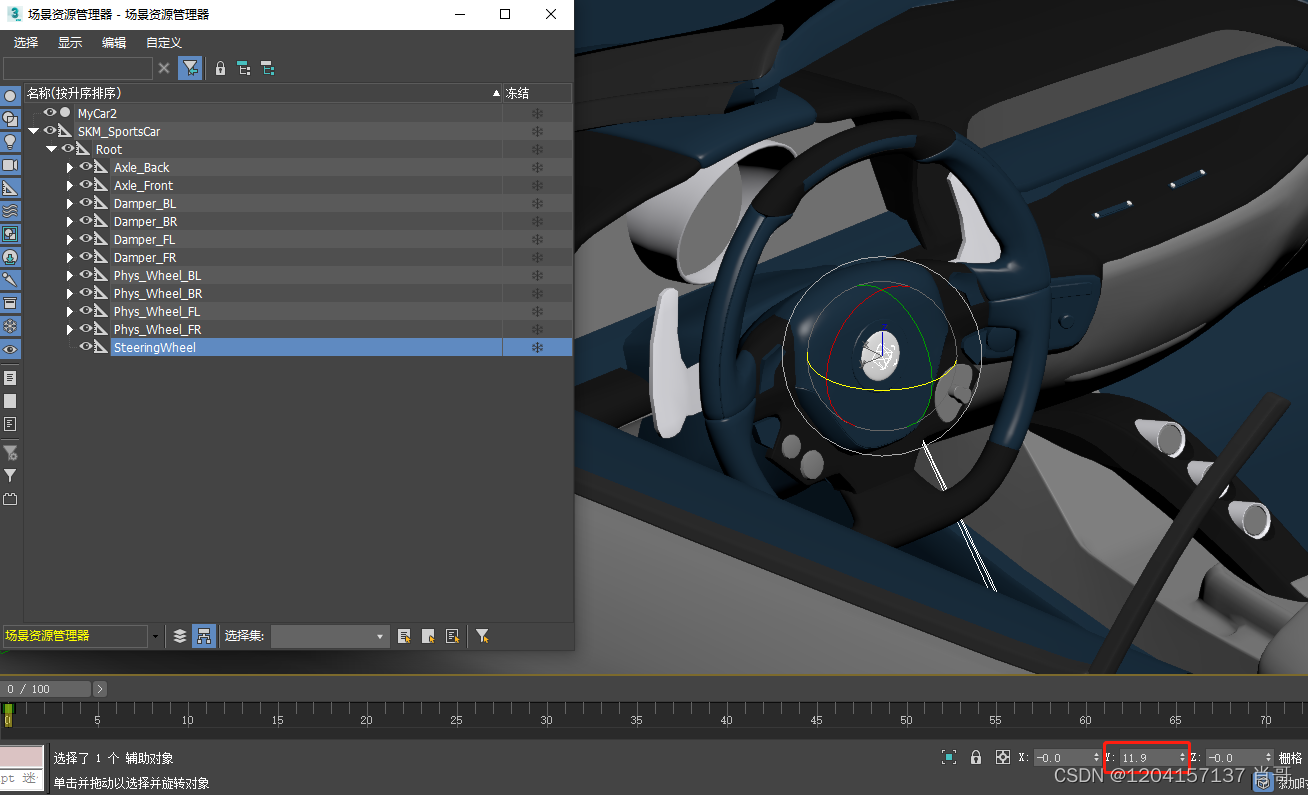
Task: Open the funnel-with-gear advanced filter icon
Action: point(10,453)
